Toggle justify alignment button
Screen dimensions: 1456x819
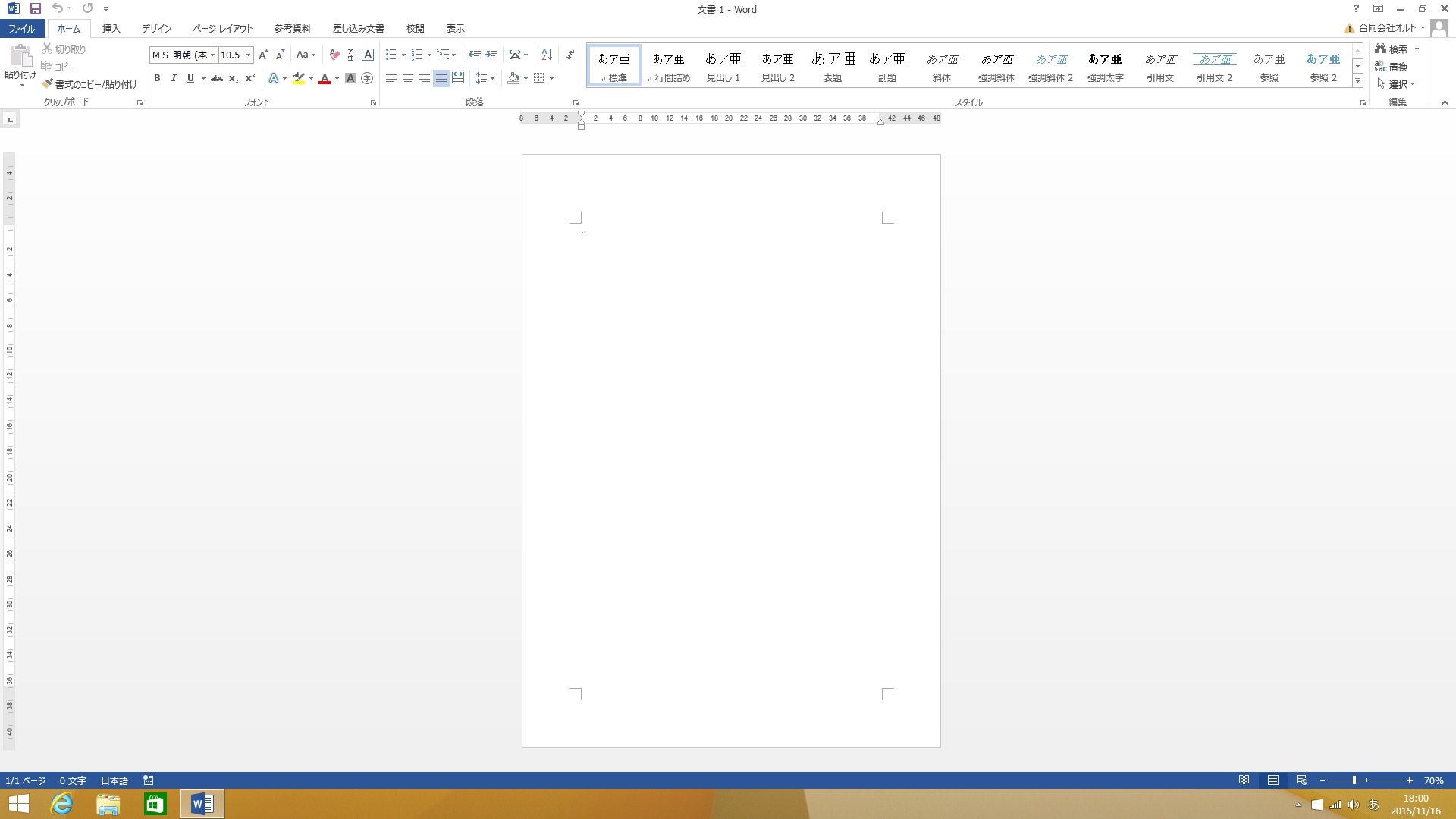(x=441, y=78)
